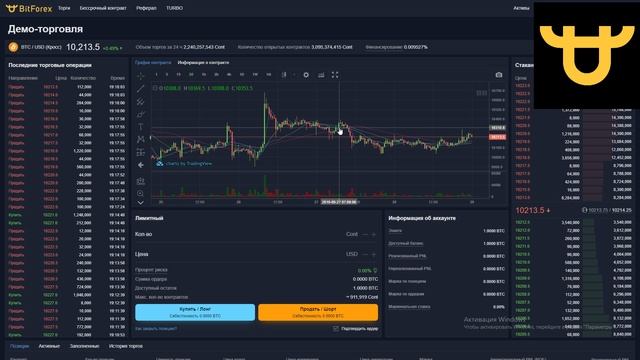The image size is (640, 360).
Task: Open the Активы menu
Action: point(521,8)
